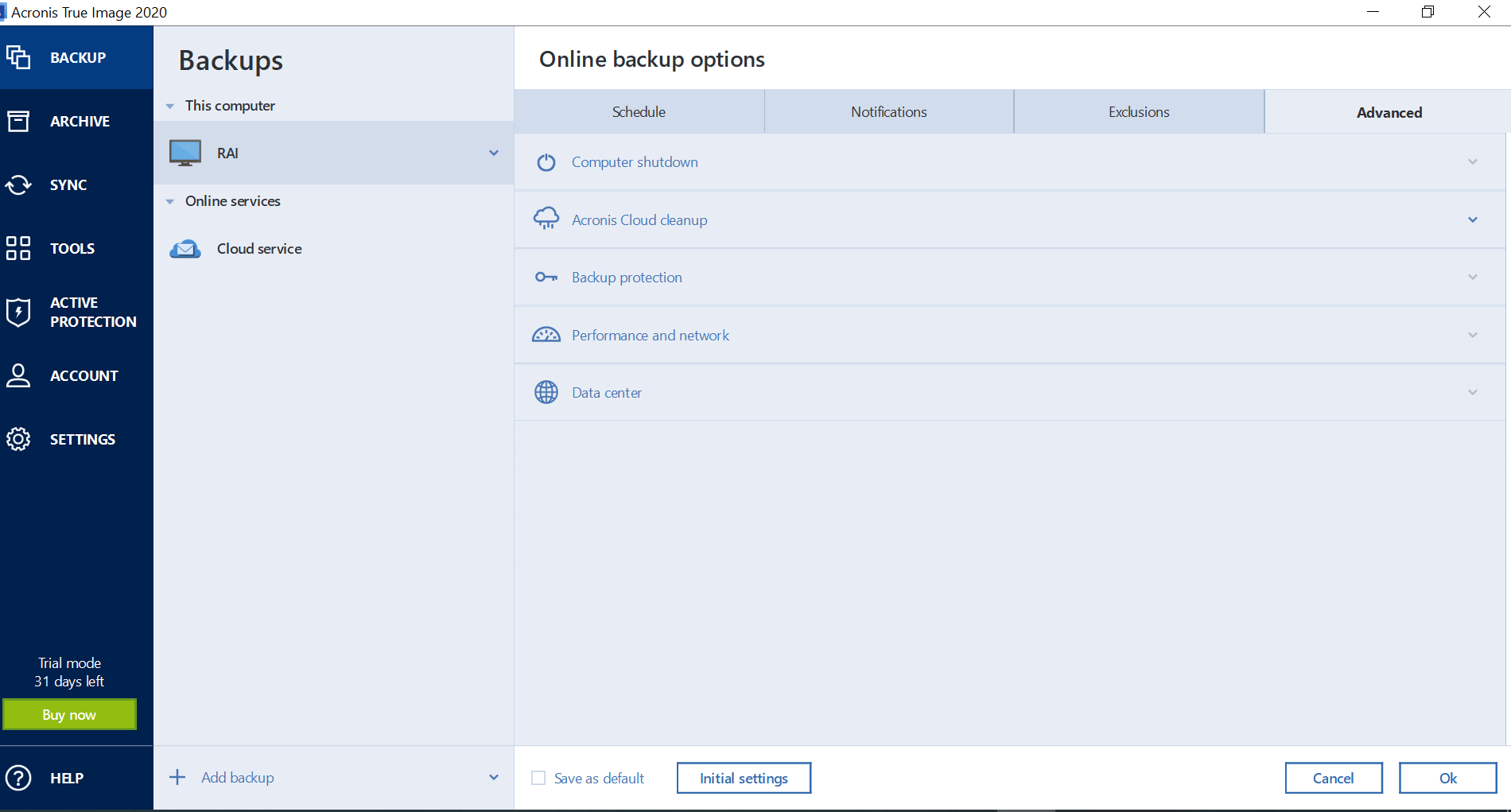Open the HELP sidebar label
This screenshot has width=1511, height=812.
[x=67, y=778]
